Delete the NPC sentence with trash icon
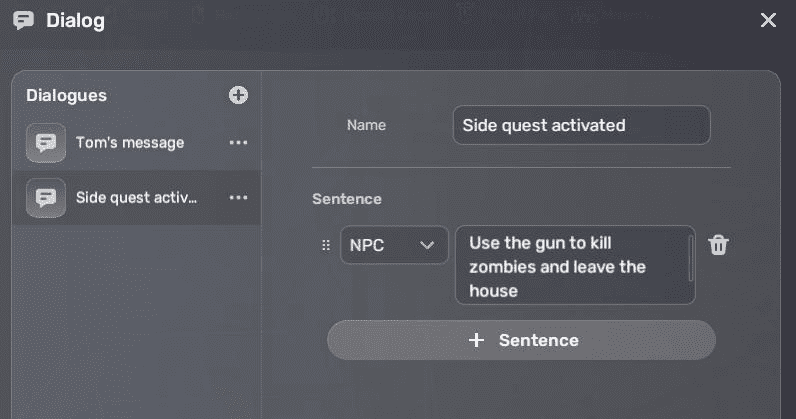This screenshot has width=796, height=419. pyautogui.click(x=718, y=245)
